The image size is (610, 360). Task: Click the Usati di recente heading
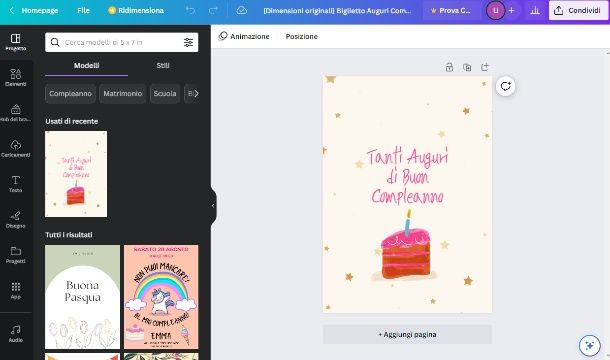pos(72,121)
